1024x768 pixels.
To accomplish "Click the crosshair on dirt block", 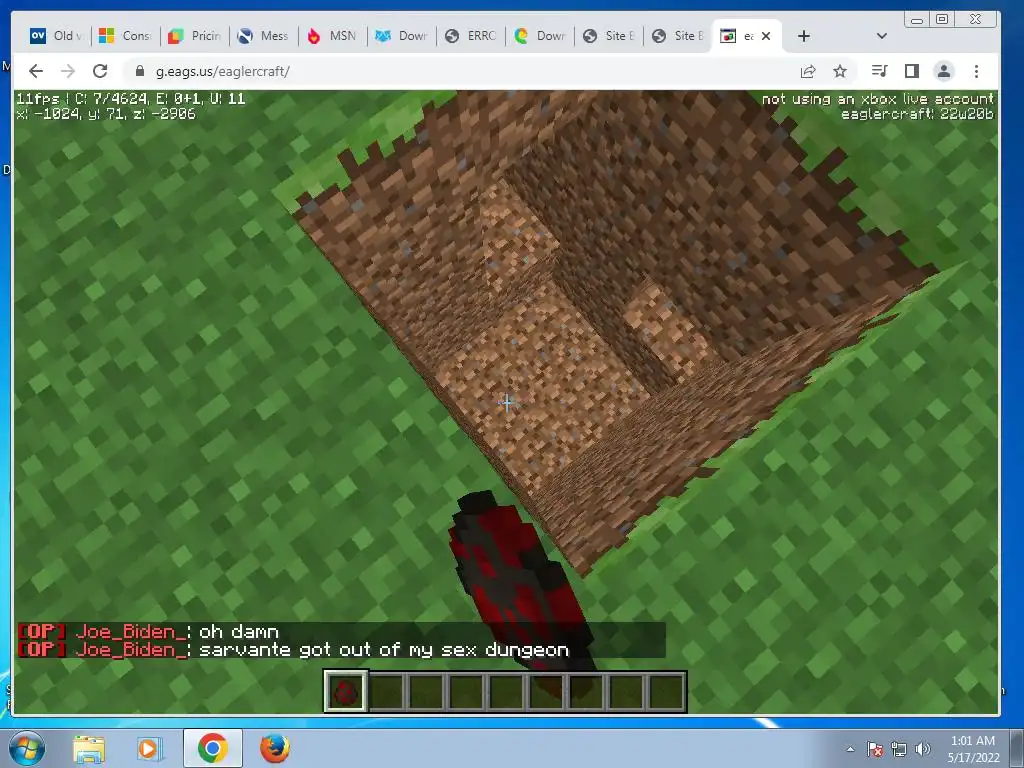I will pos(506,402).
